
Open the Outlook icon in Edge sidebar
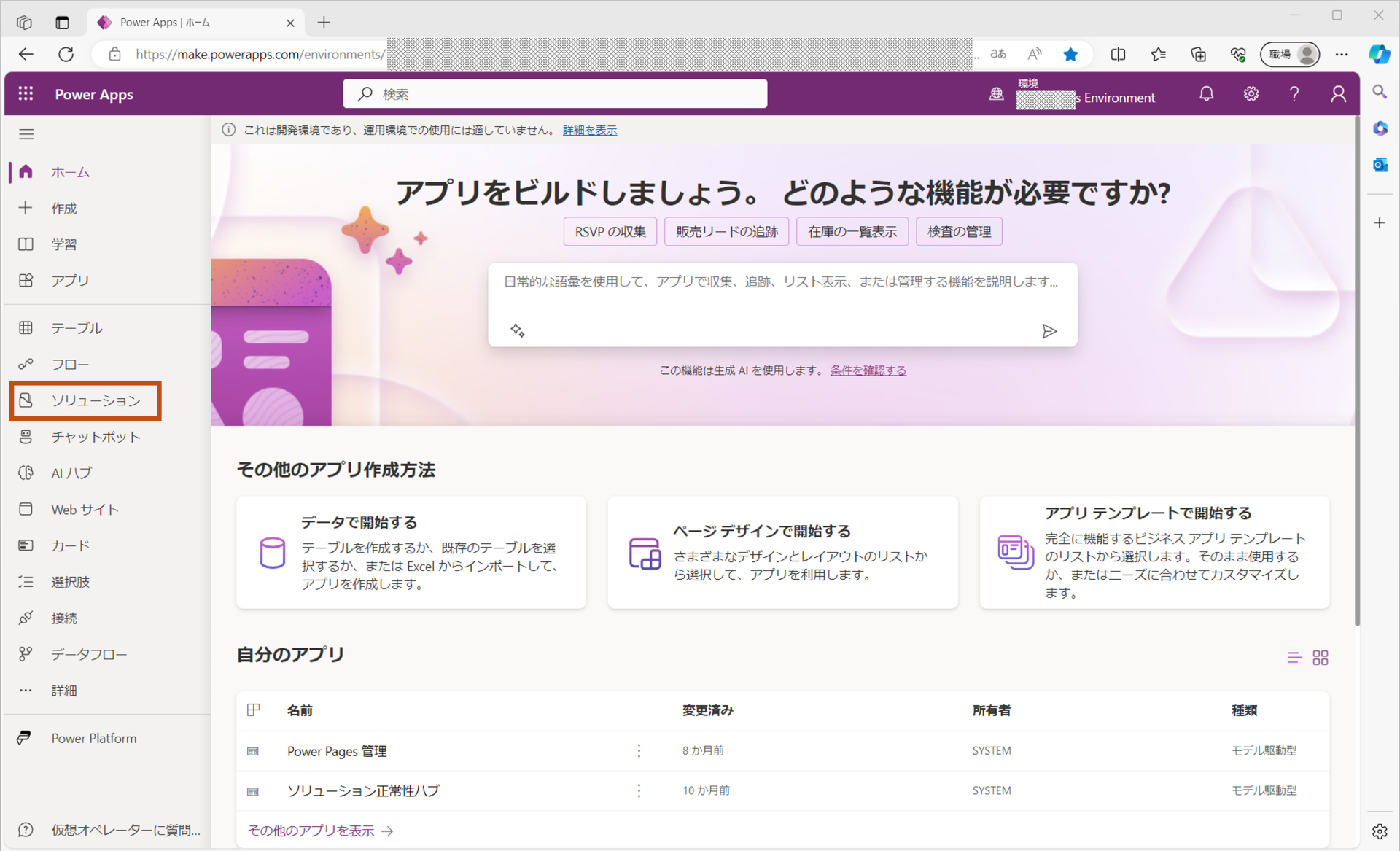tap(1380, 165)
